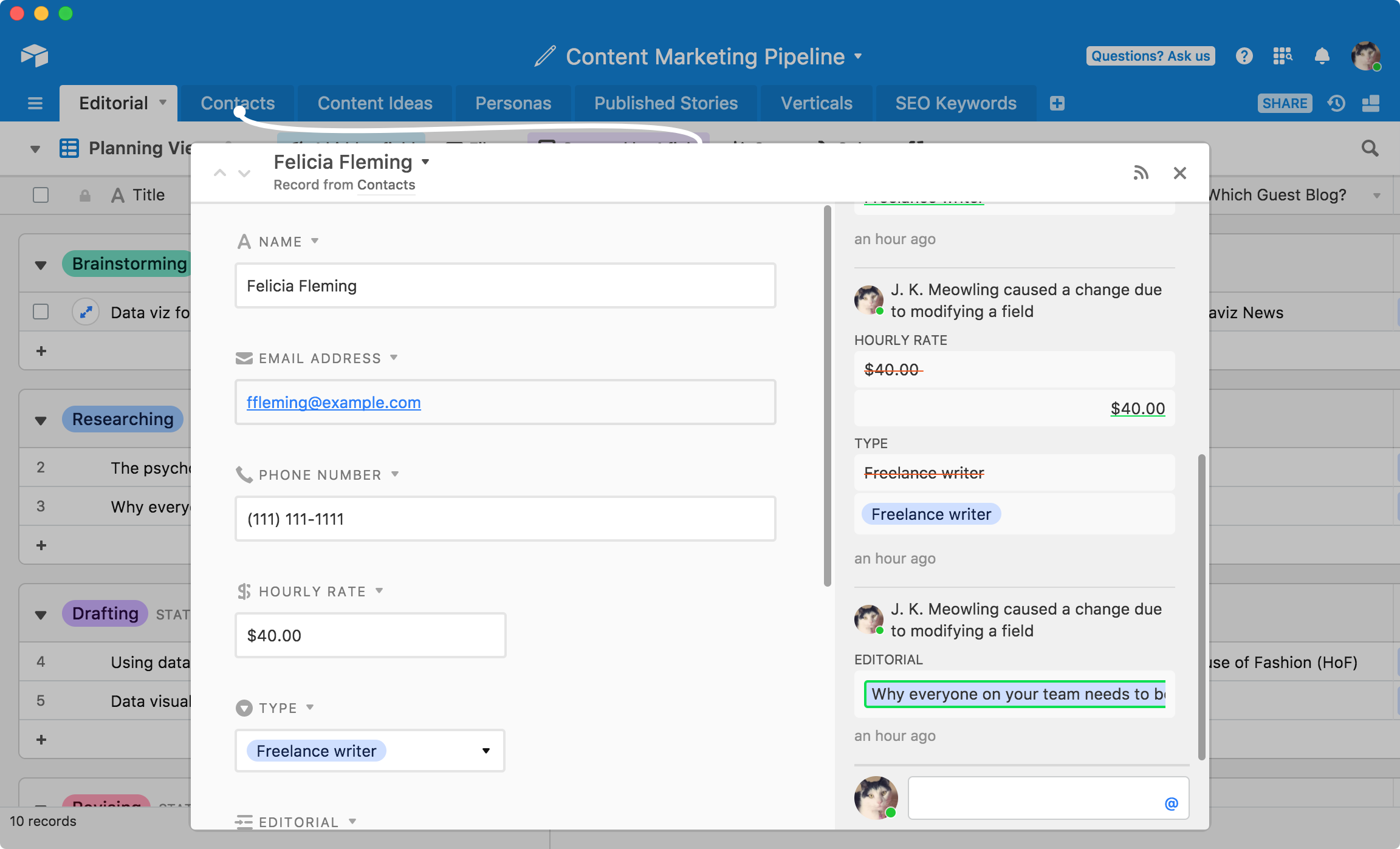Collapse the Researching group
The width and height of the screenshot is (1400, 849).
41,420
